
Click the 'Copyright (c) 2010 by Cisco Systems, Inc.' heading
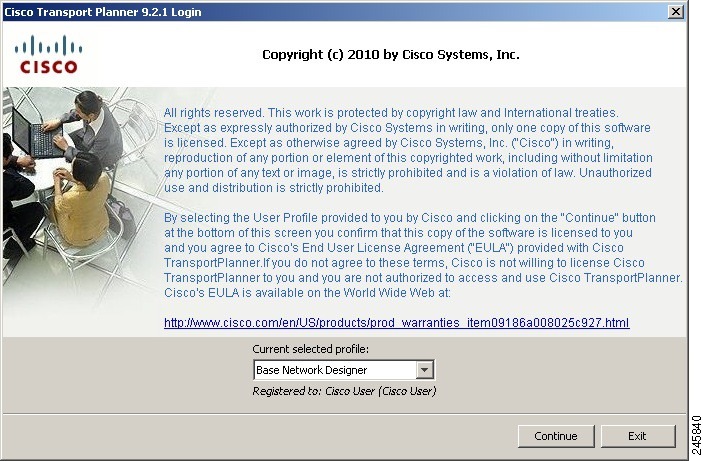pos(391,55)
